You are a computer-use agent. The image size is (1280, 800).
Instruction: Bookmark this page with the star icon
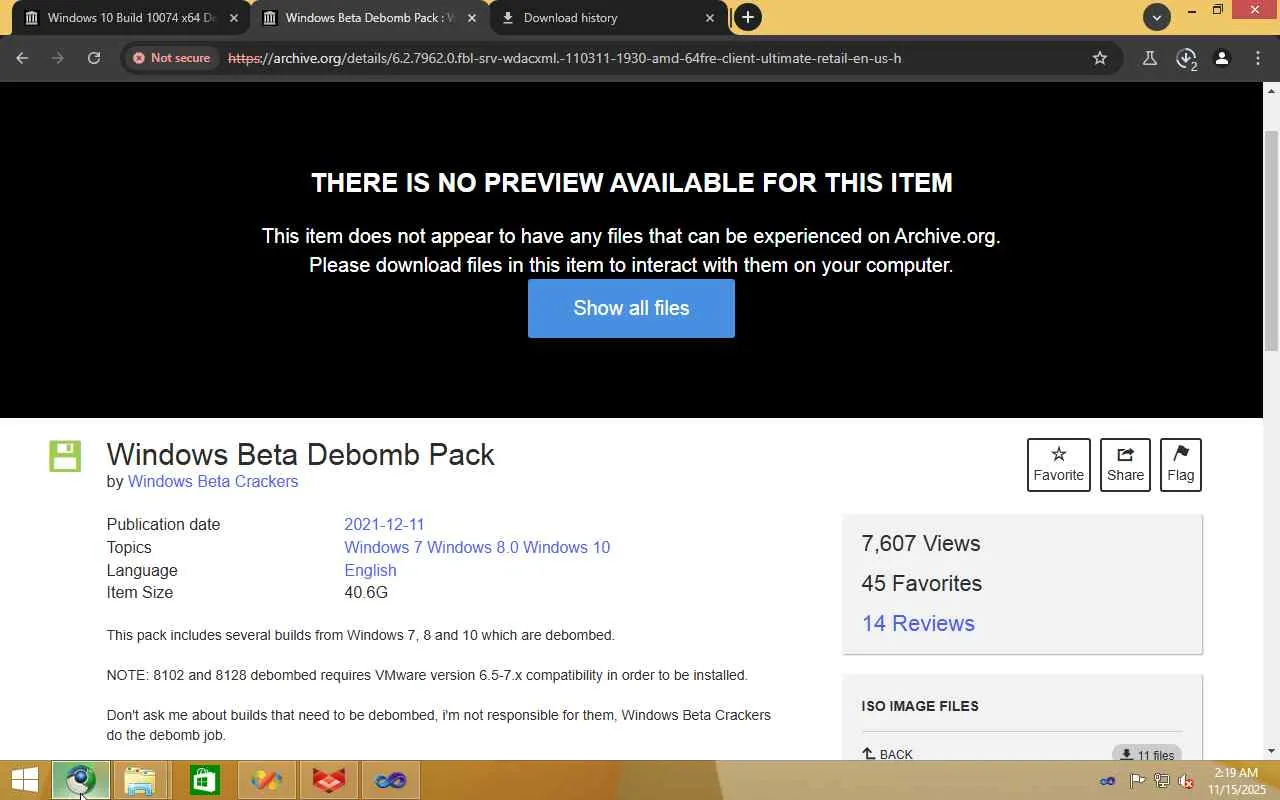(x=1100, y=58)
